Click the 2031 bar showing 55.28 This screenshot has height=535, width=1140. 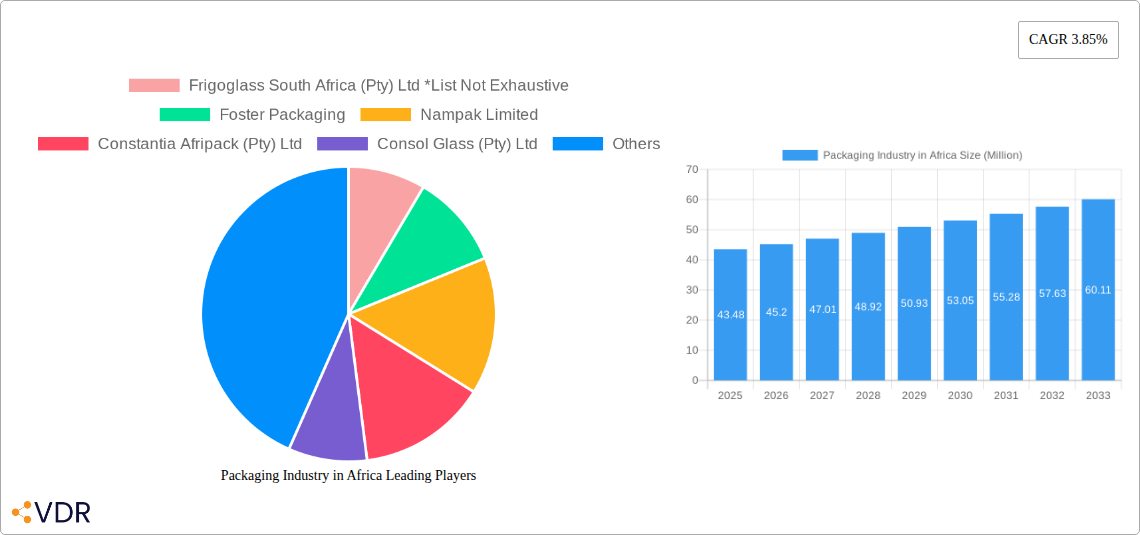1006,297
